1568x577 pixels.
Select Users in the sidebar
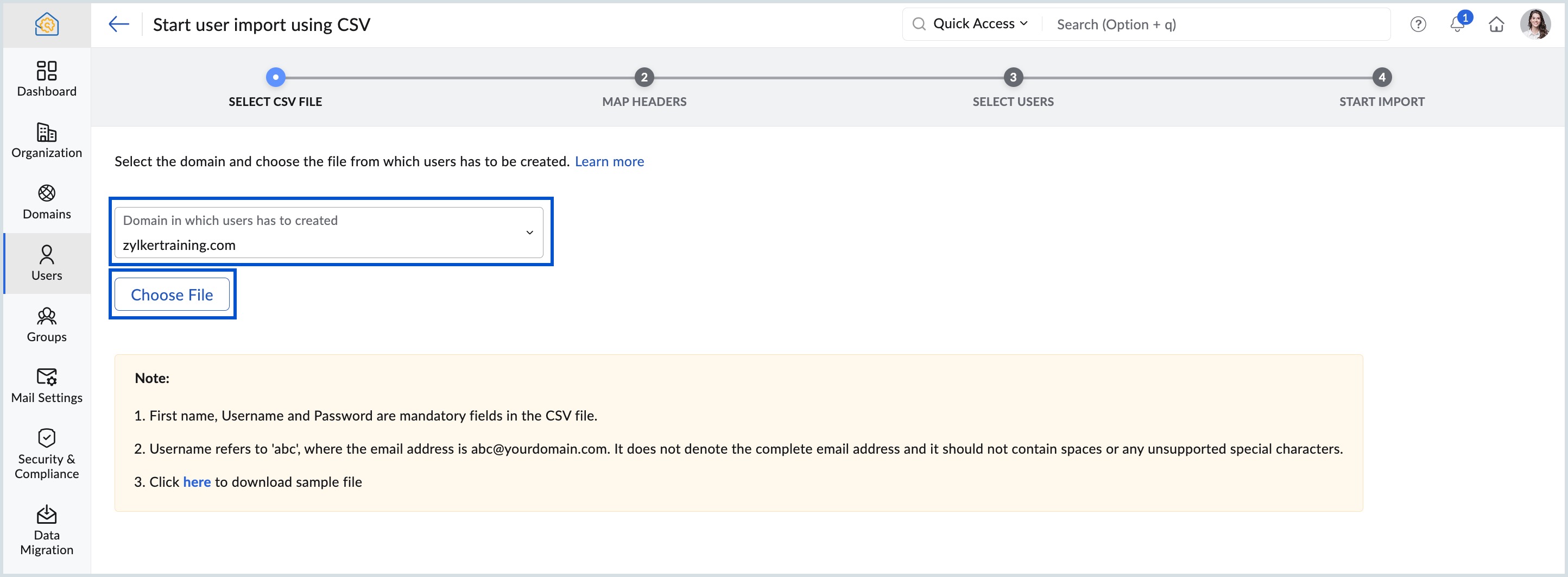(47, 263)
